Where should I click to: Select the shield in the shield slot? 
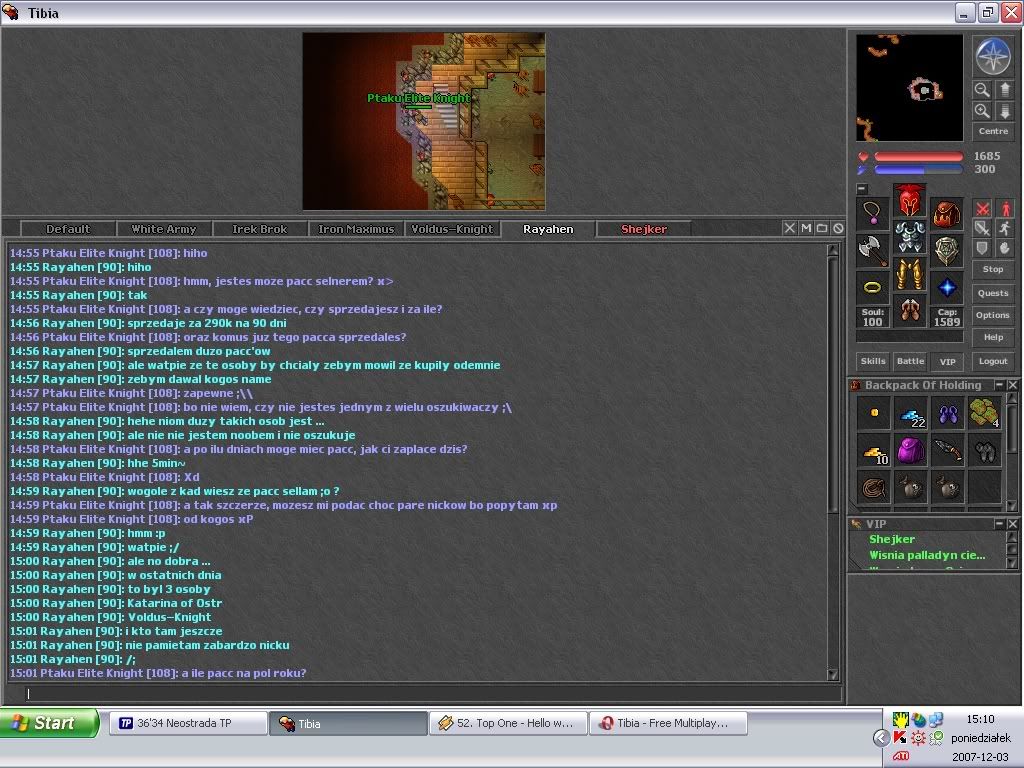(x=947, y=251)
